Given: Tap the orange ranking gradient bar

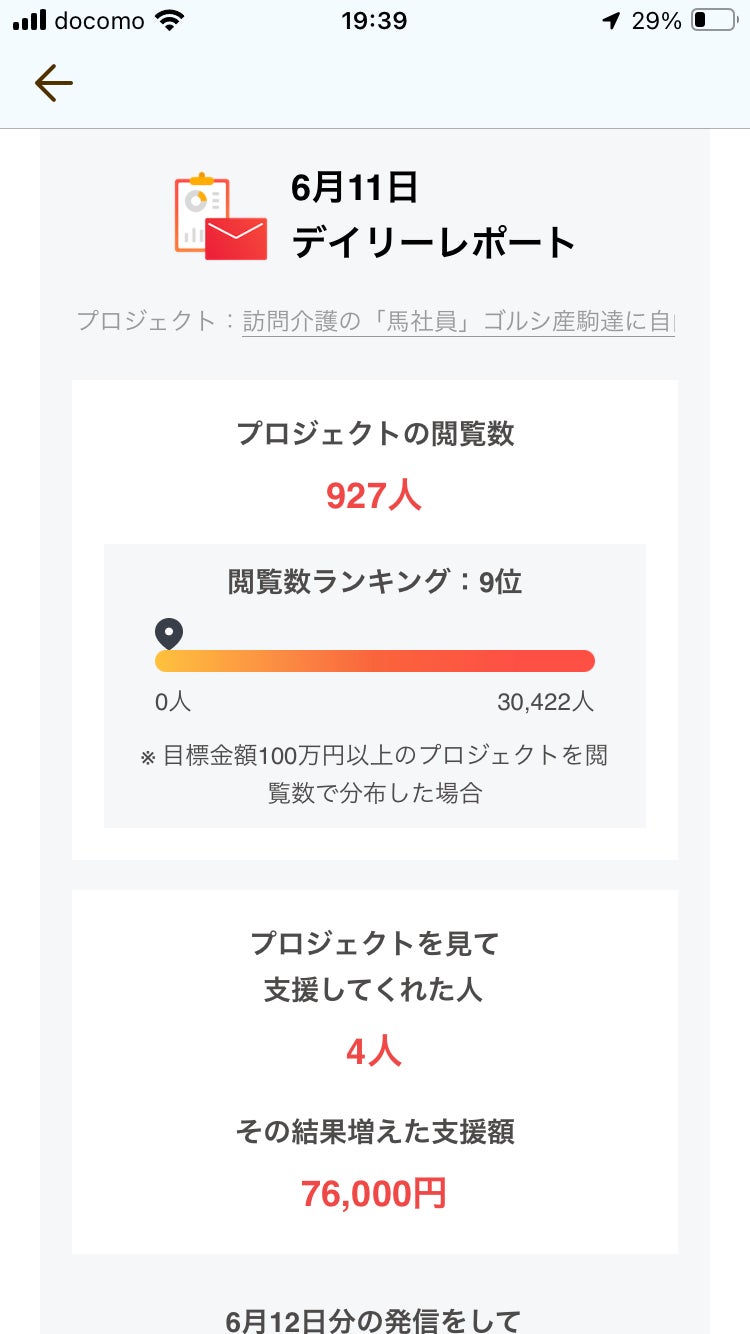Looking at the screenshot, I should (x=375, y=661).
